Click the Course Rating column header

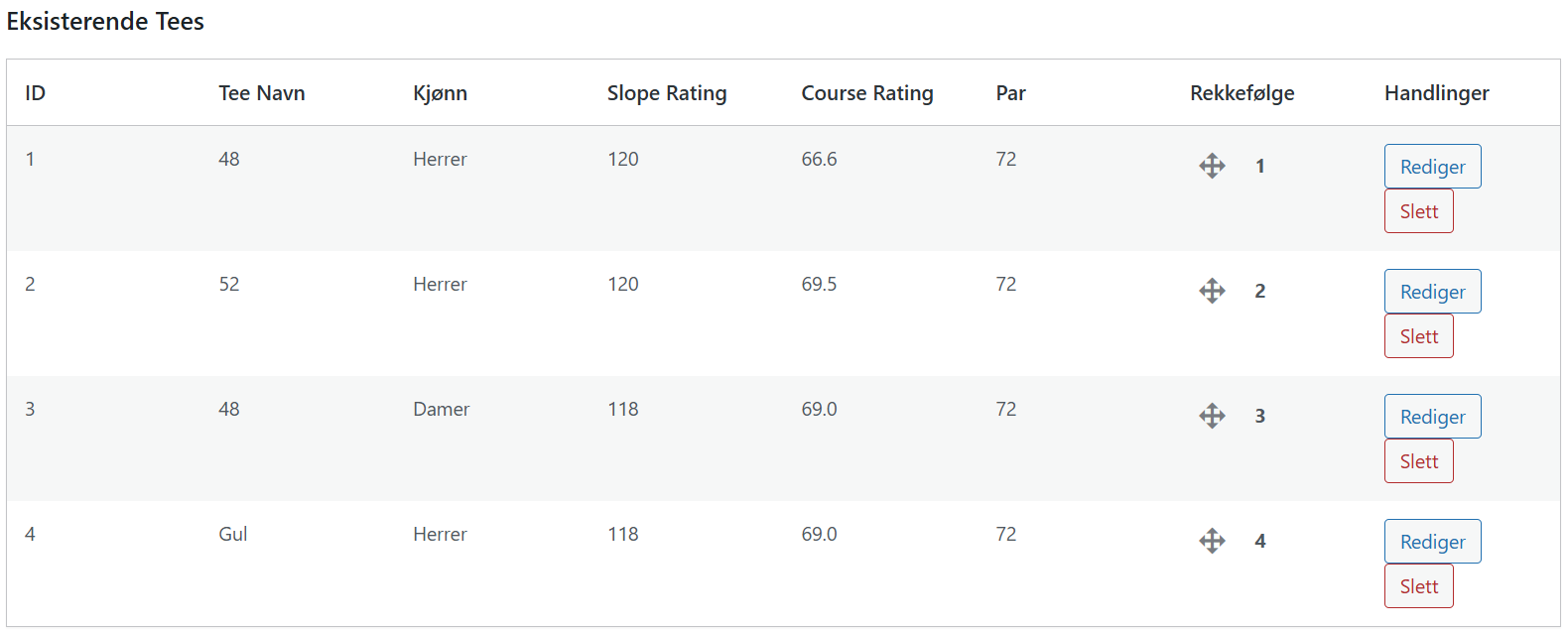pos(867,93)
